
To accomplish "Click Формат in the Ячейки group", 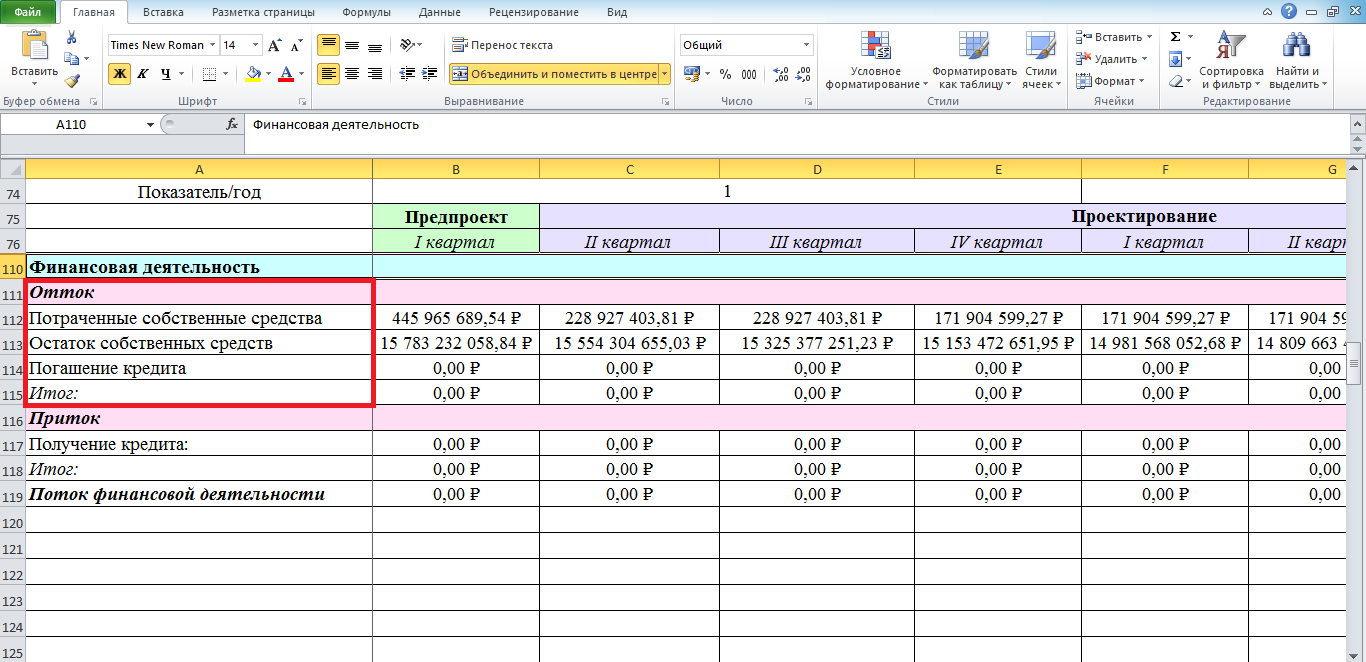I will click(x=1112, y=81).
